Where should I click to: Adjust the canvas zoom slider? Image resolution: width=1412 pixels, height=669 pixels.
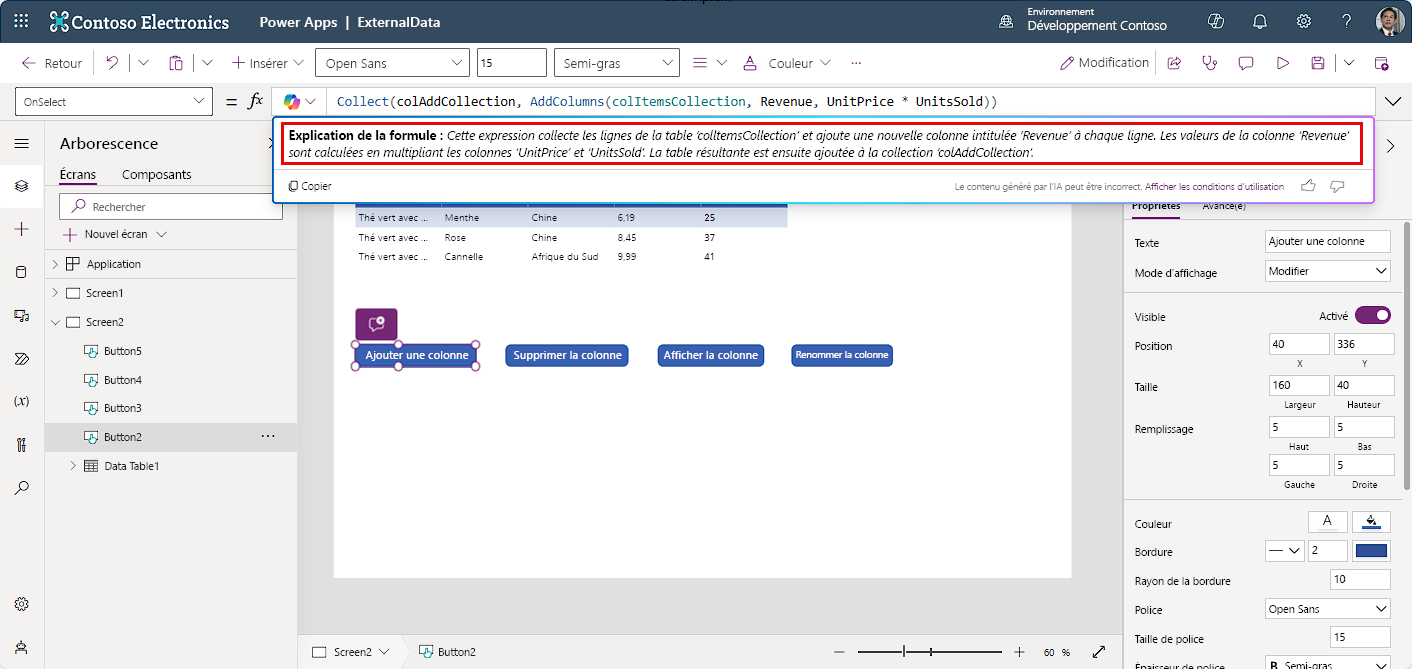929,652
